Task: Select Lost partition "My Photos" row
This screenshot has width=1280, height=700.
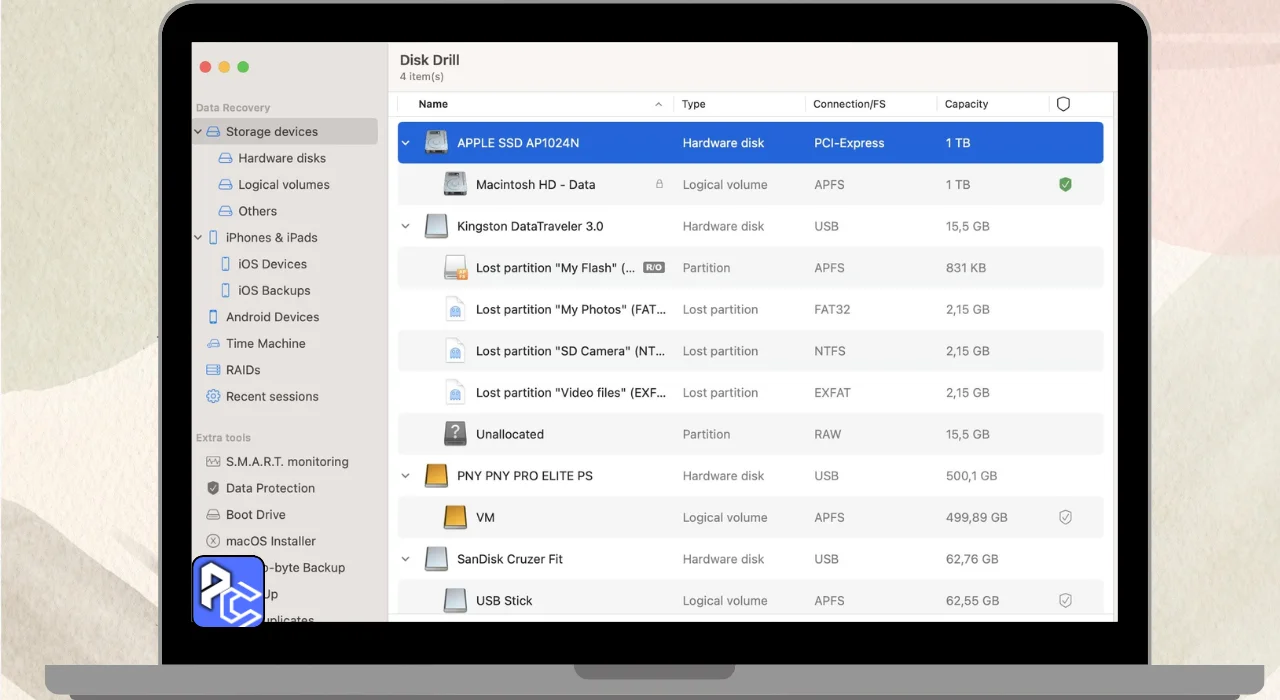Action: coord(570,310)
